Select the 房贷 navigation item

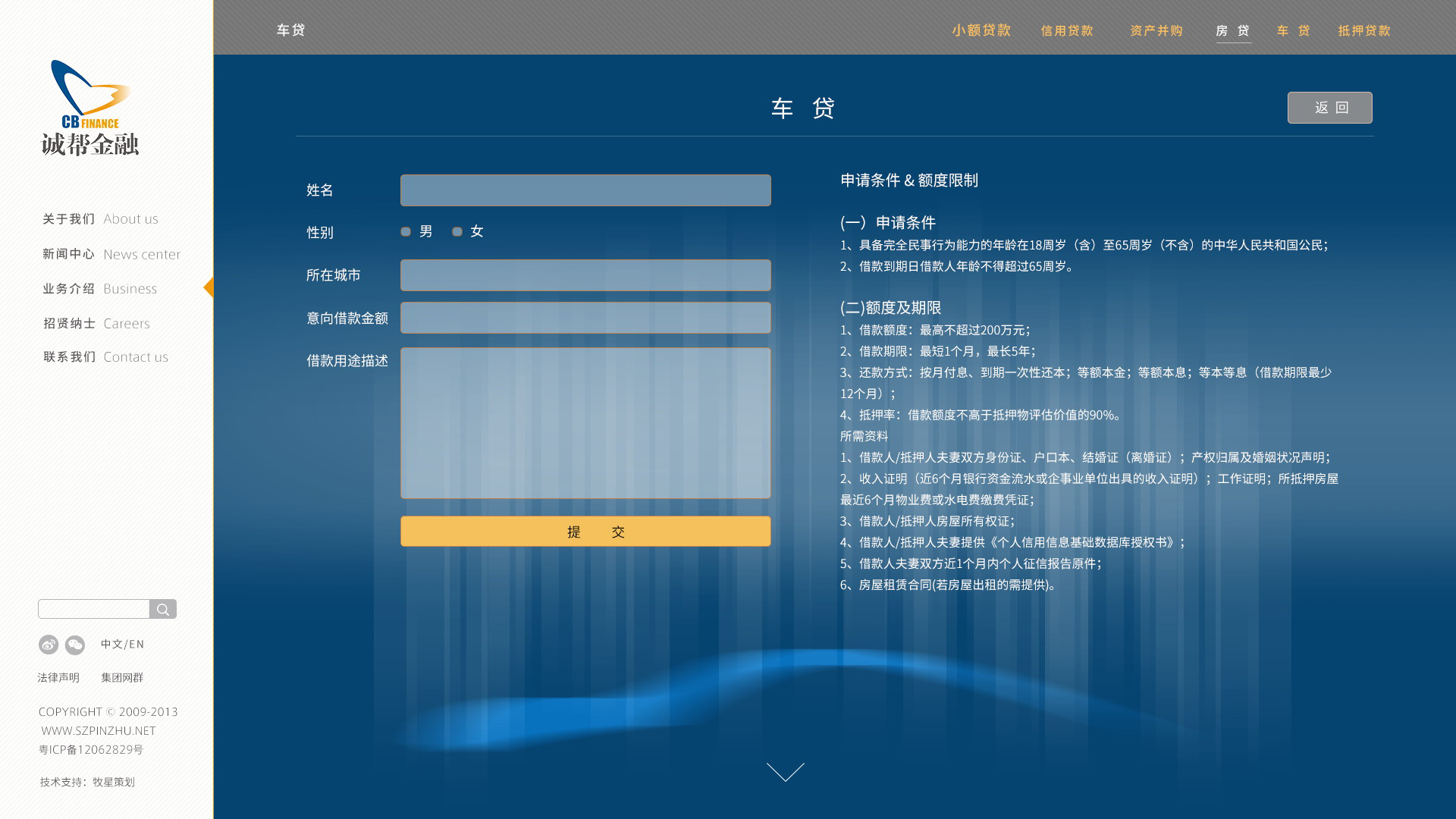1234,31
